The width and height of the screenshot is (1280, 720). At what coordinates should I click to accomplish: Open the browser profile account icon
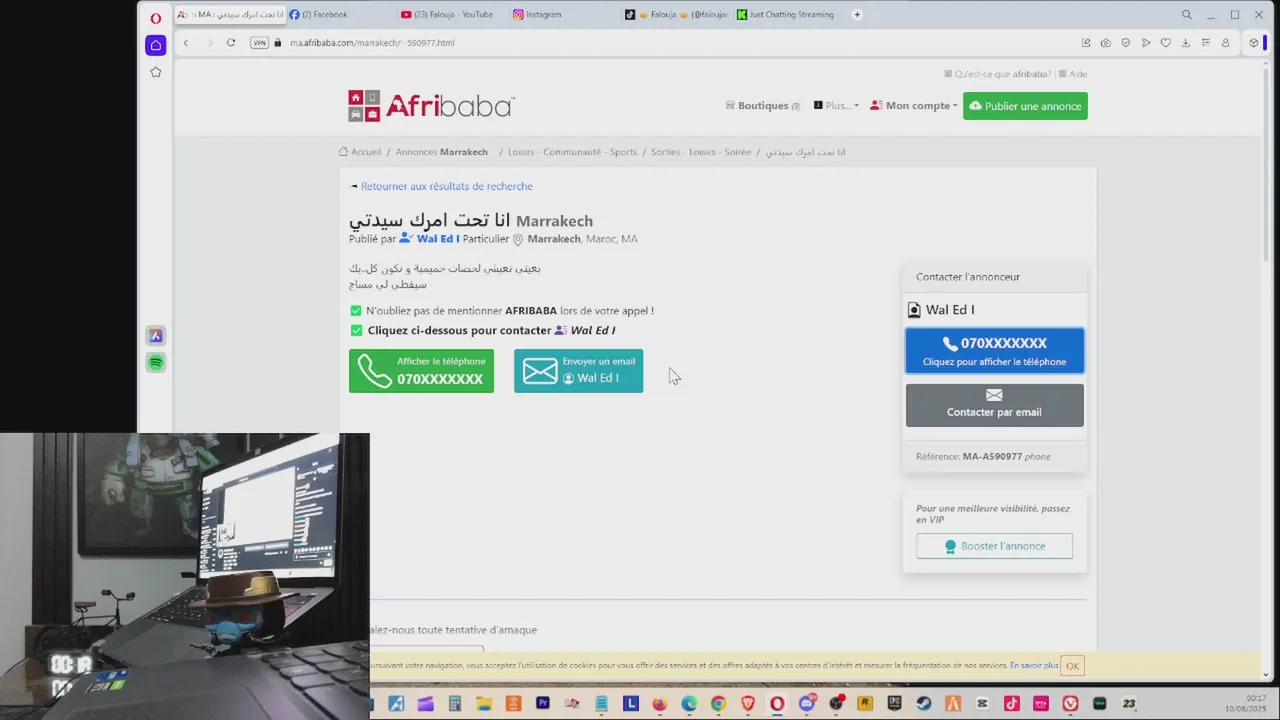(1226, 43)
